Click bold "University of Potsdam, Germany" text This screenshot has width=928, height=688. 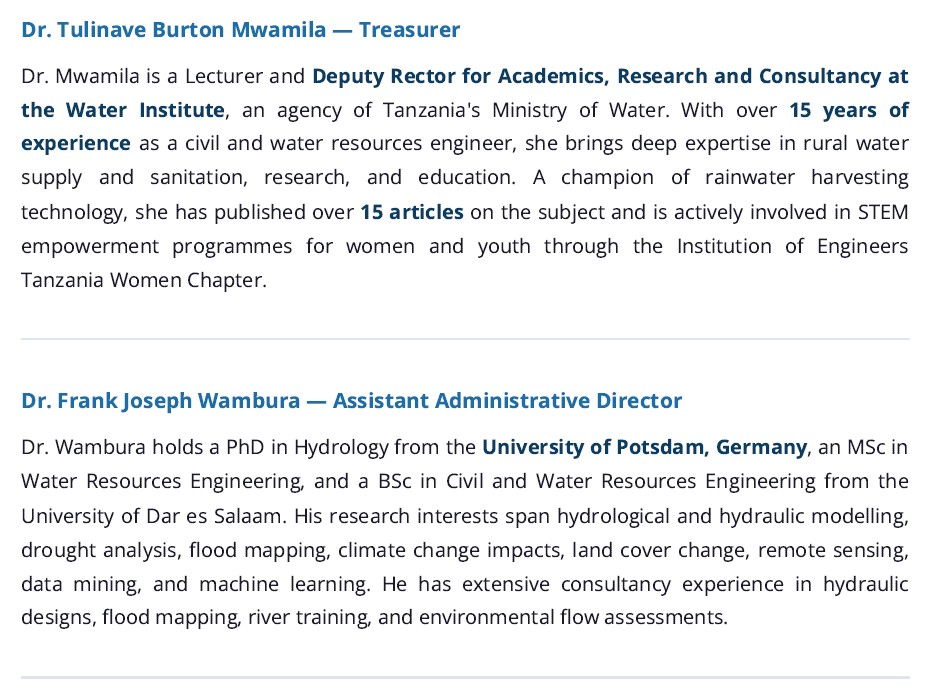pyautogui.click(x=644, y=447)
